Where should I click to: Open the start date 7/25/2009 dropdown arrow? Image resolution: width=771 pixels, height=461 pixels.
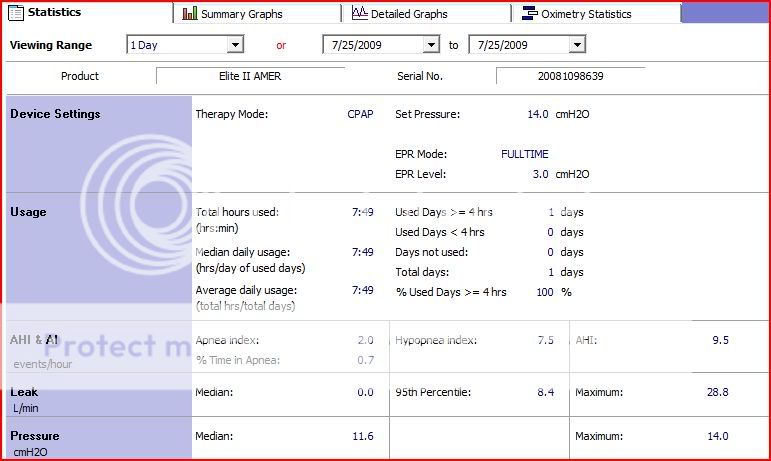coord(431,45)
